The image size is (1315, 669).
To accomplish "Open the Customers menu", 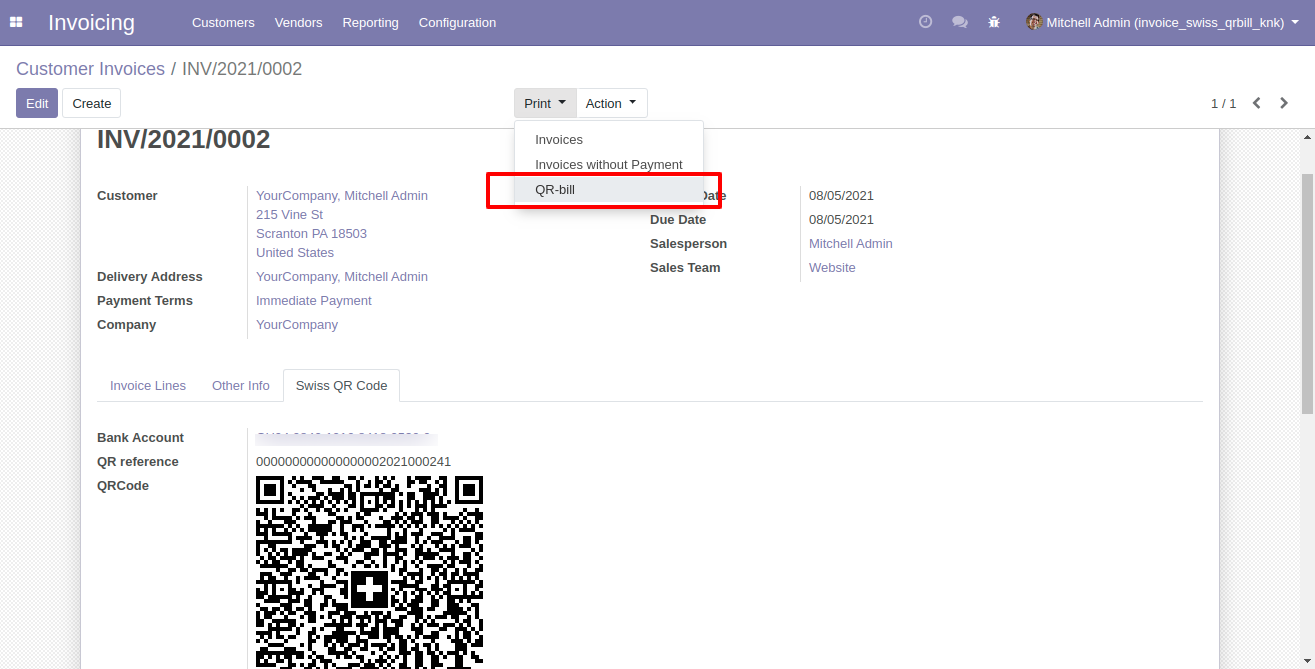I will pyautogui.click(x=223, y=22).
